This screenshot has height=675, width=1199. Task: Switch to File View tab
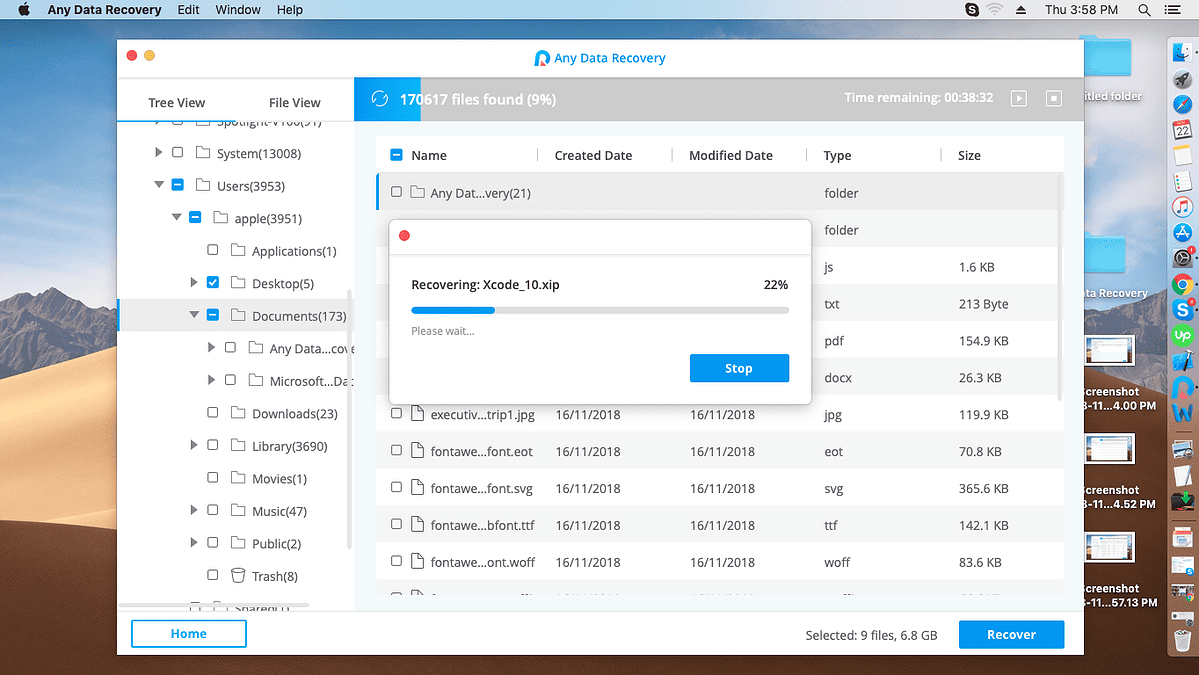(294, 102)
